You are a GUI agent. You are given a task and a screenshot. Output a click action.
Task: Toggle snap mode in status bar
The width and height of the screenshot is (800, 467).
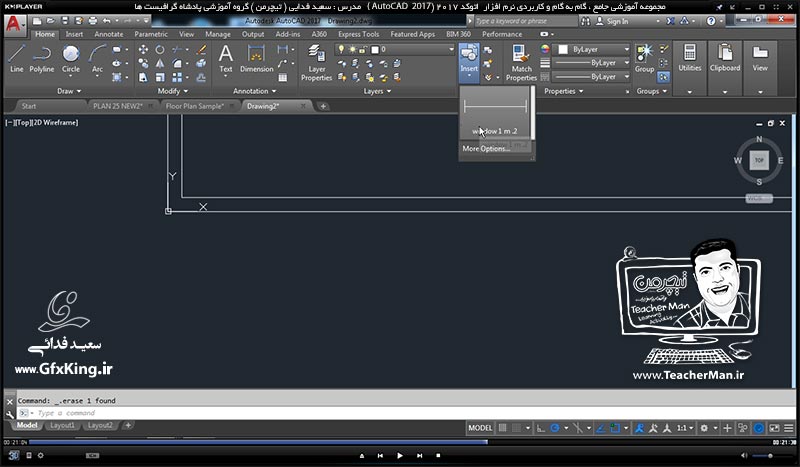[516, 428]
